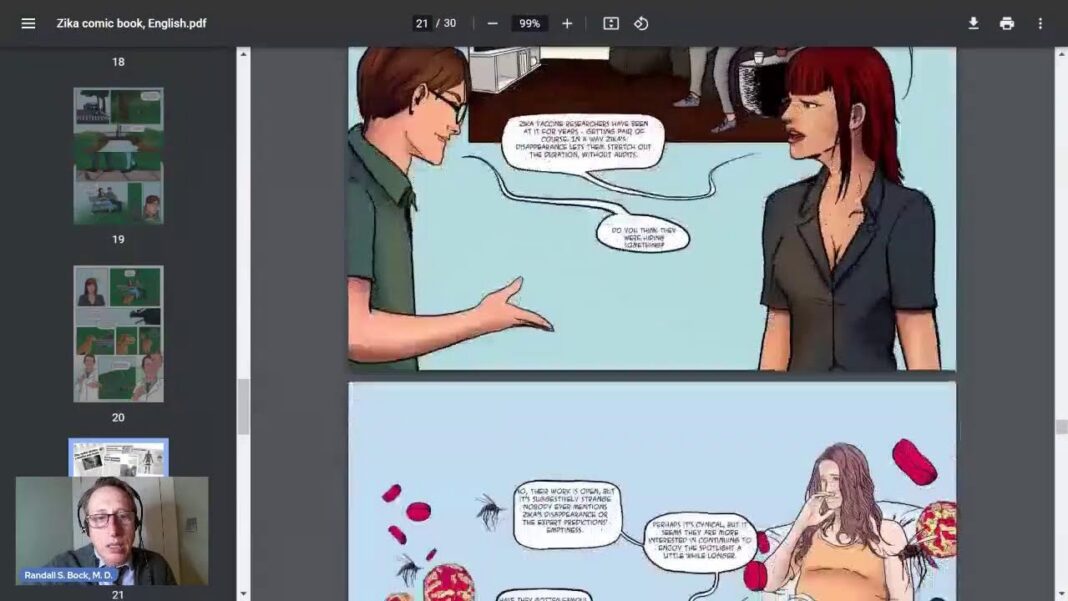Click the 99% zoom level field
Viewport: 1068px width, 601px height.
coord(529,23)
